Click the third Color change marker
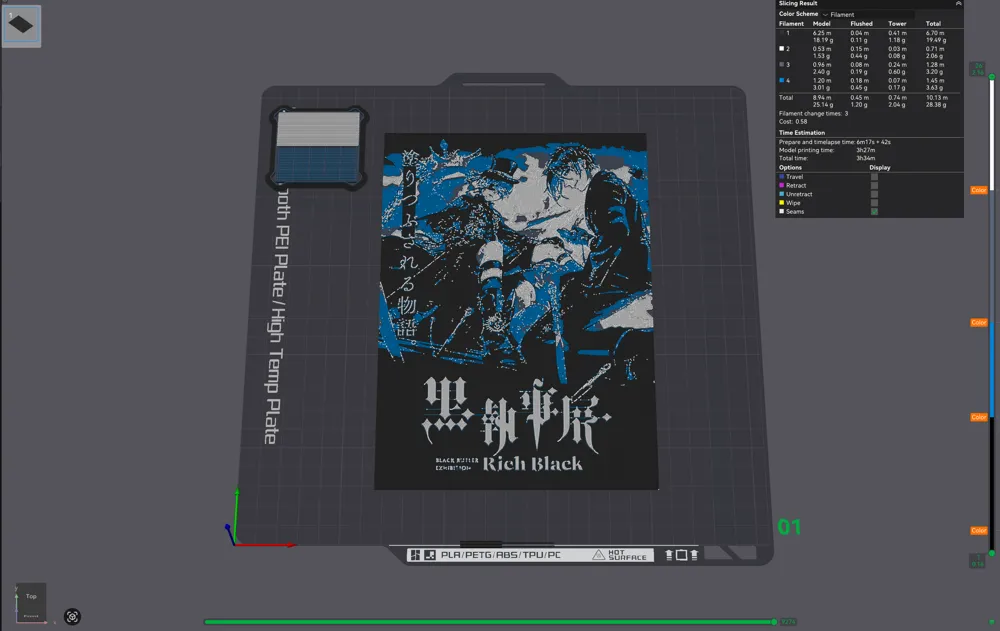Screen dimensions: 1000x631 pyautogui.click(x=978, y=417)
